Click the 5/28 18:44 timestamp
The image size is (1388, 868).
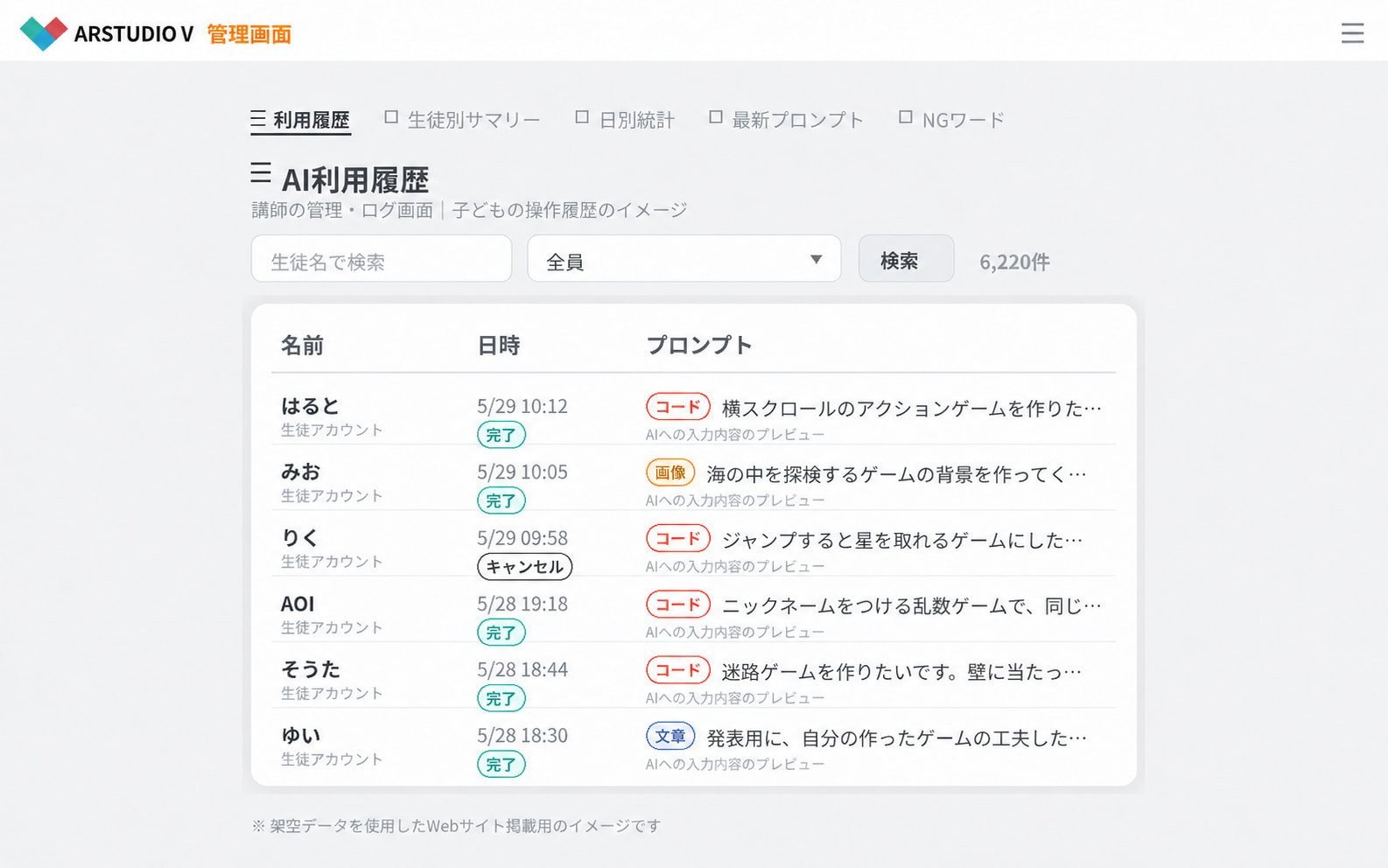[x=522, y=669]
